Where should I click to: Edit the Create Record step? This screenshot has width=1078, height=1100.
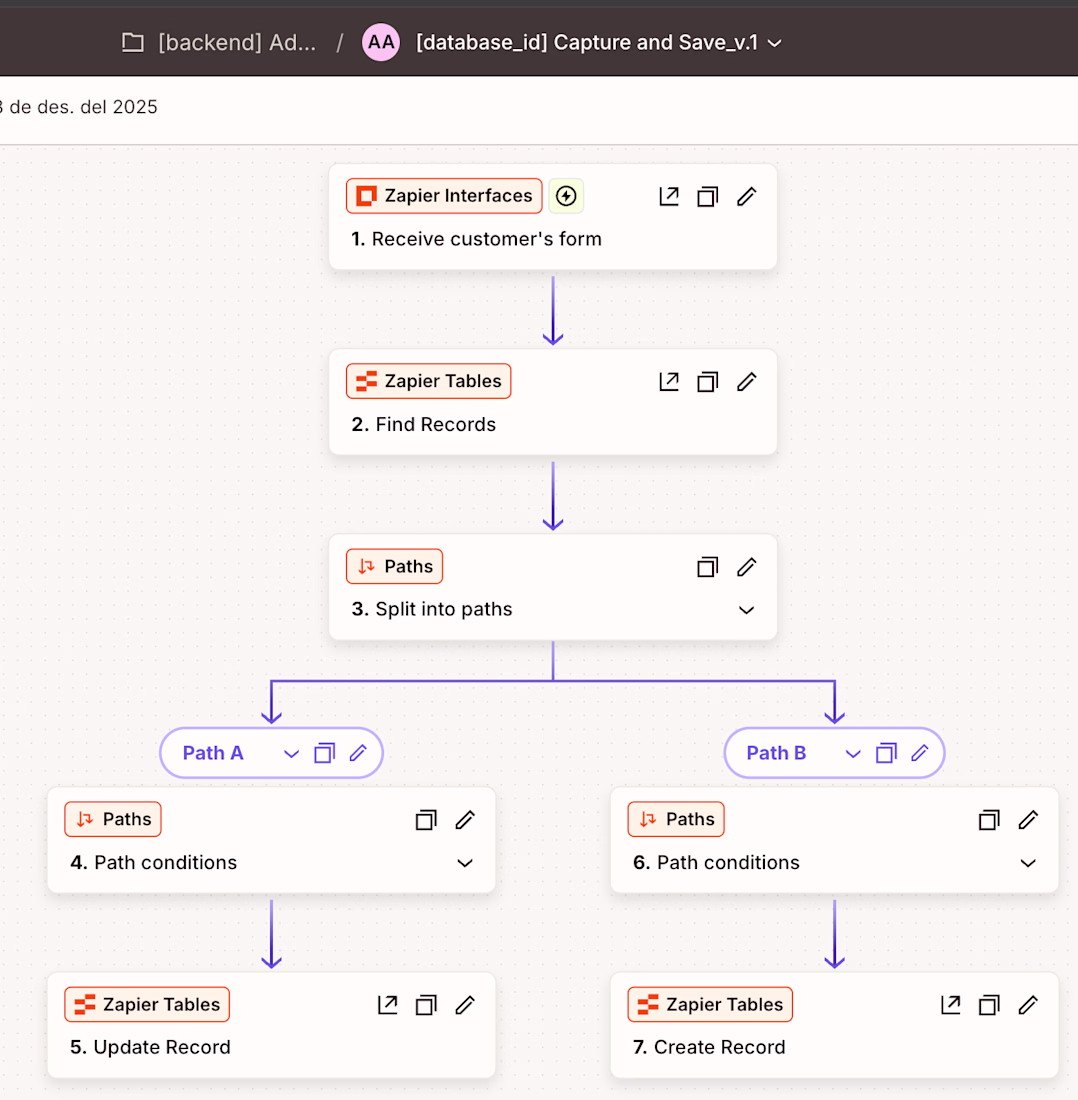tap(1028, 1005)
